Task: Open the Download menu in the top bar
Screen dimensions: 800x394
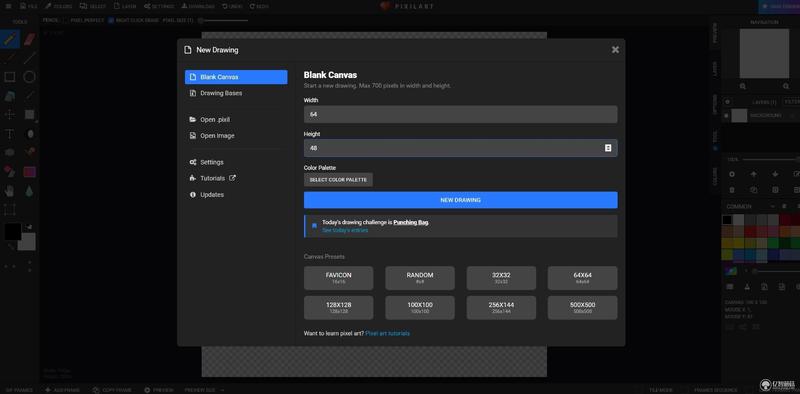Action: pyautogui.click(x=198, y=6)
